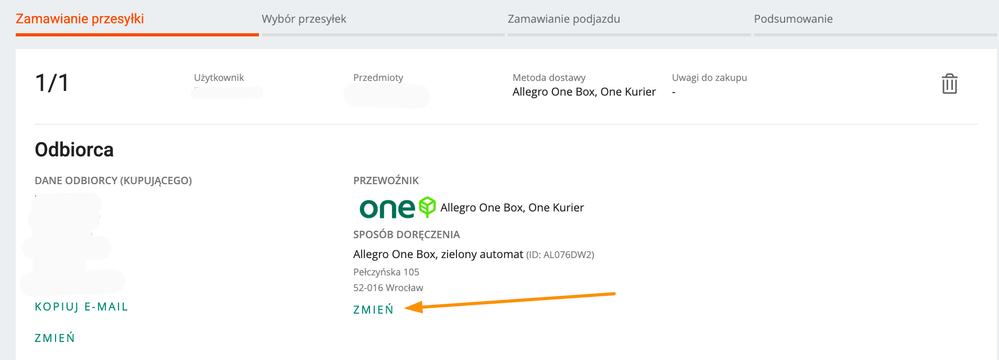The image size is (999, 360).
Task: Click the blurred Przedmioty value
Action: tap(386, 96)
